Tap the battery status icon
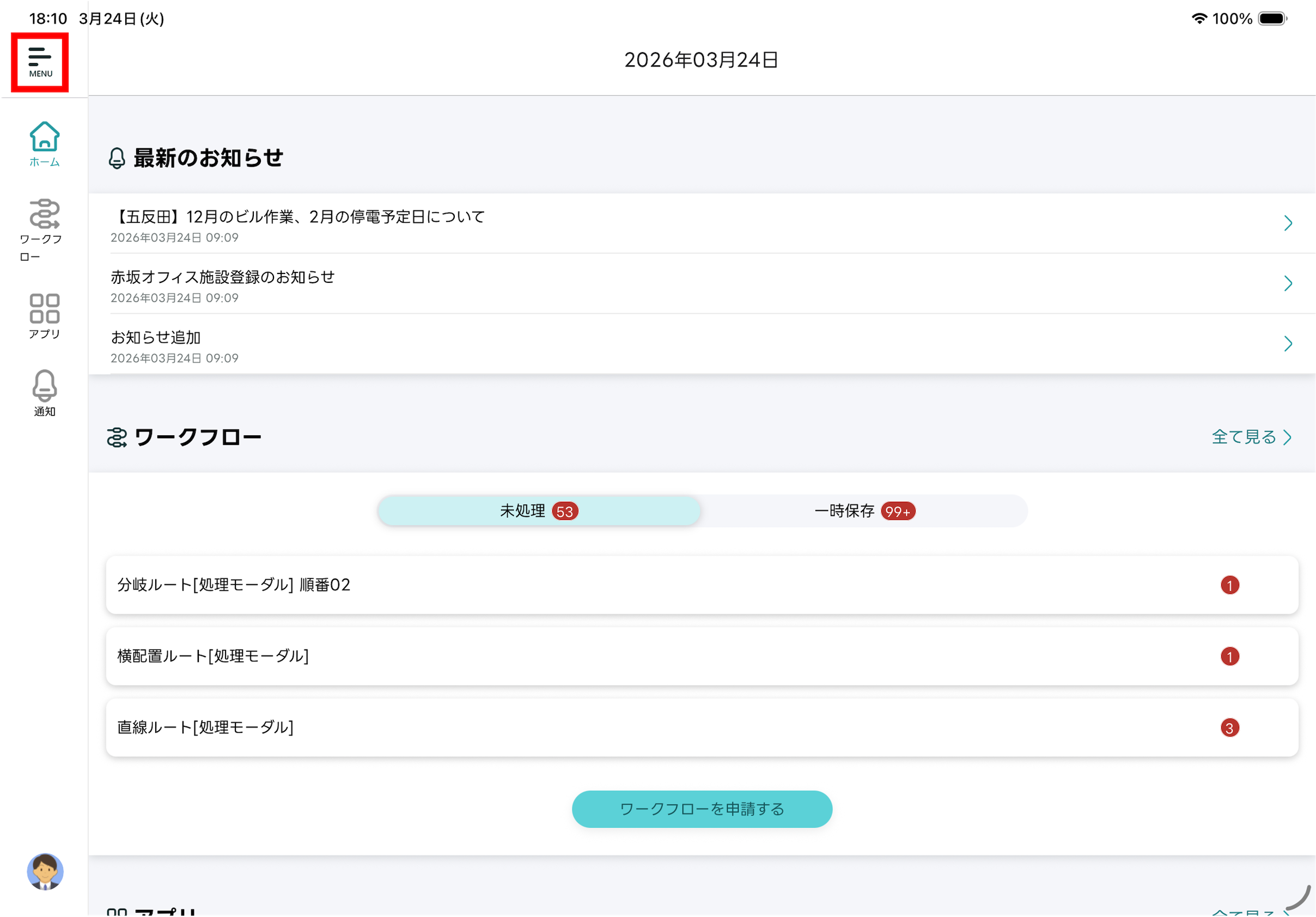This screenshot has height=917, width=1316. (1272, 19)
